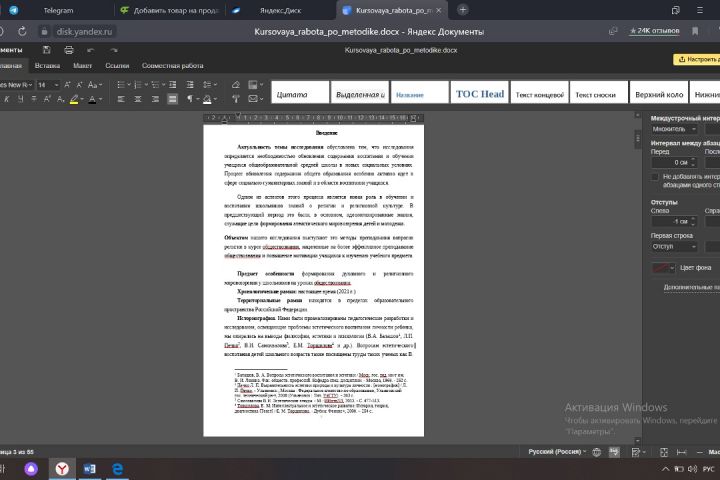720x480 pixels.
Task: Apply the 'Цитата' text style
Action: [300, 92]
